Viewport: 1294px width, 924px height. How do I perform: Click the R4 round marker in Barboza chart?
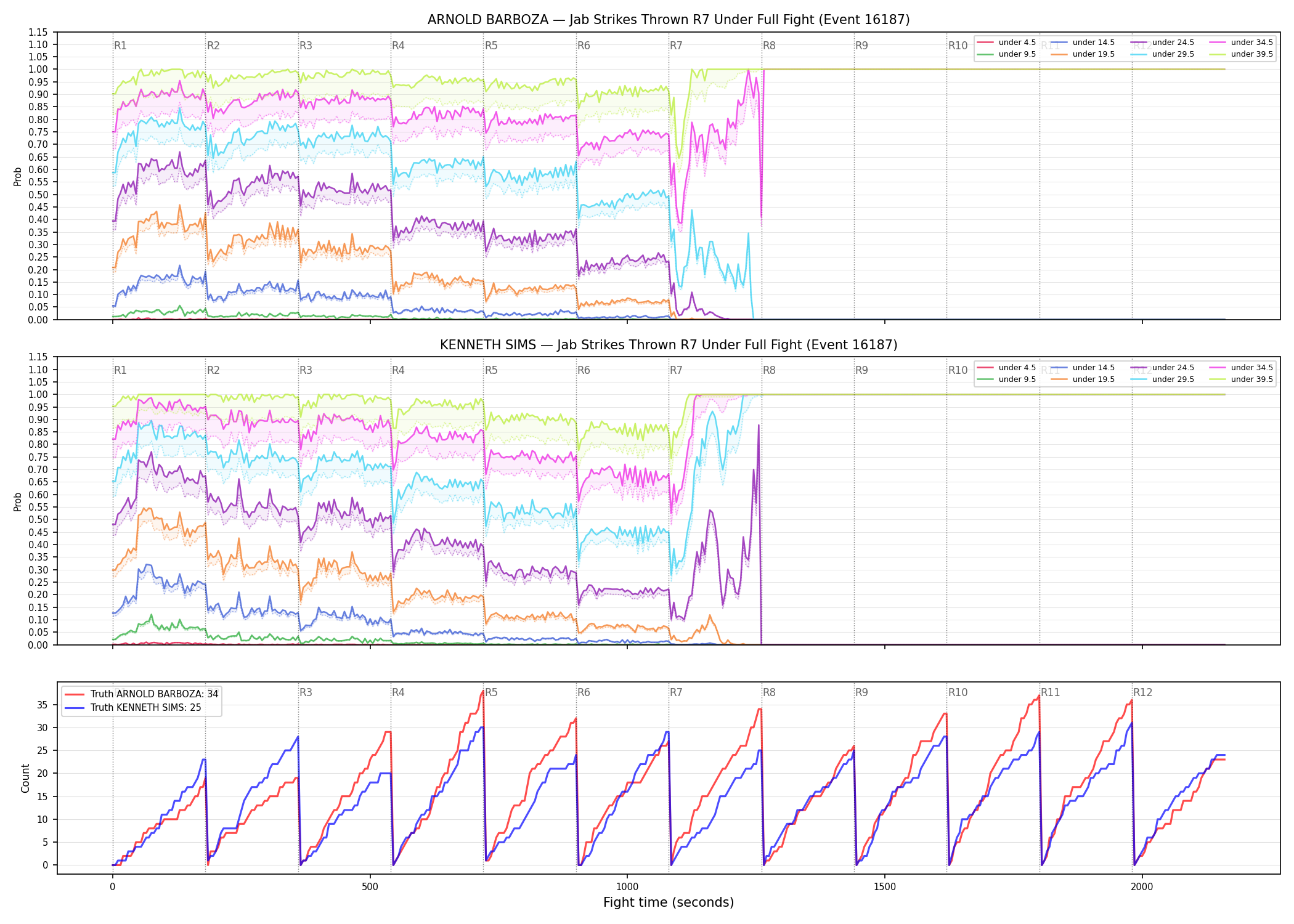(398, 46)
